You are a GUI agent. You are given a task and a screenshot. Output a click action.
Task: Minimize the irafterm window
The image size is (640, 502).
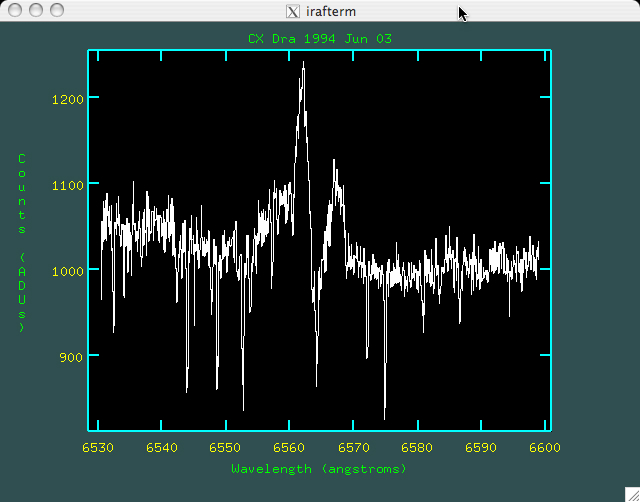[36, 10]
